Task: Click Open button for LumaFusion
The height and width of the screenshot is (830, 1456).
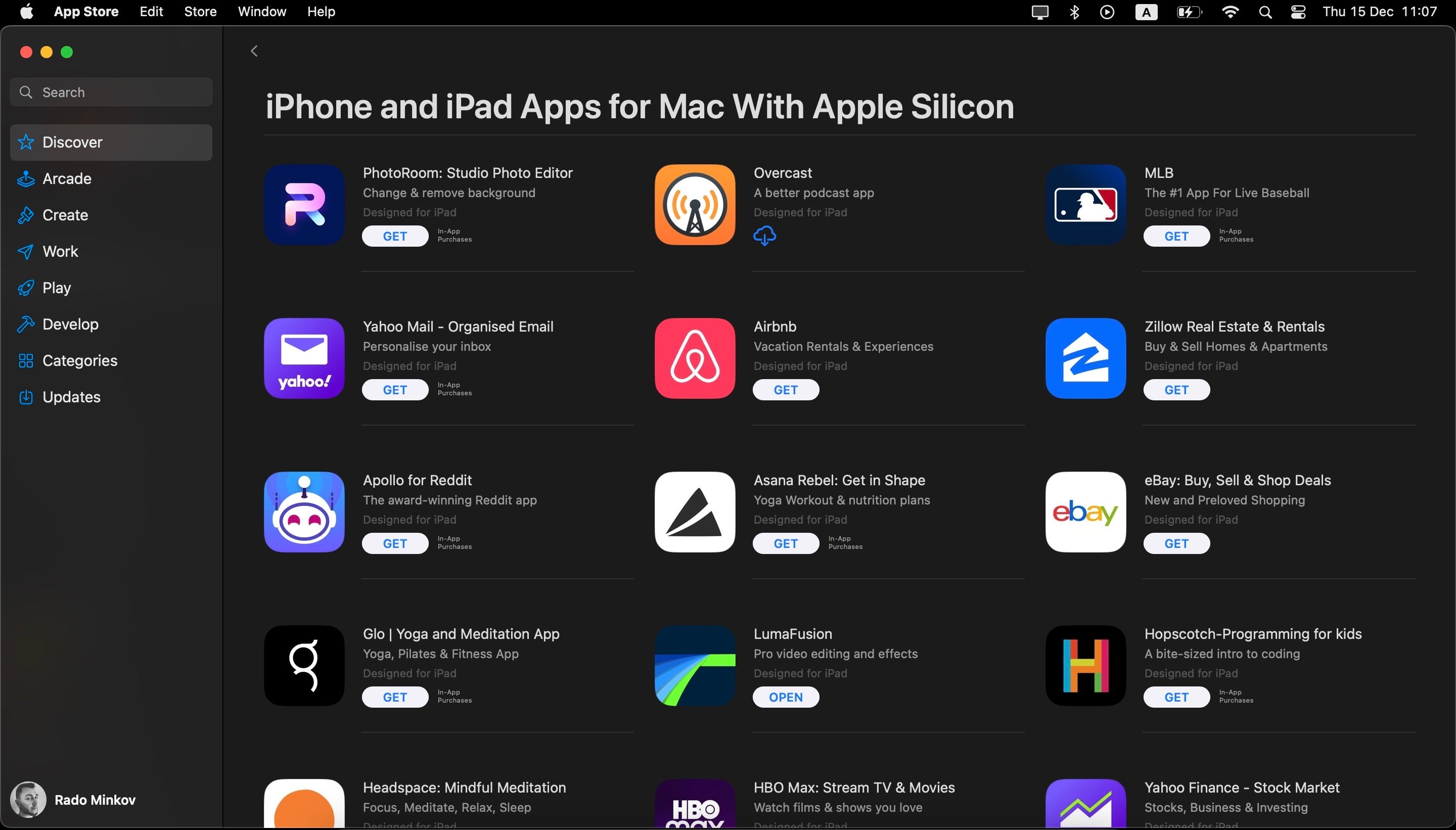Action: click(x=786, y=696)
